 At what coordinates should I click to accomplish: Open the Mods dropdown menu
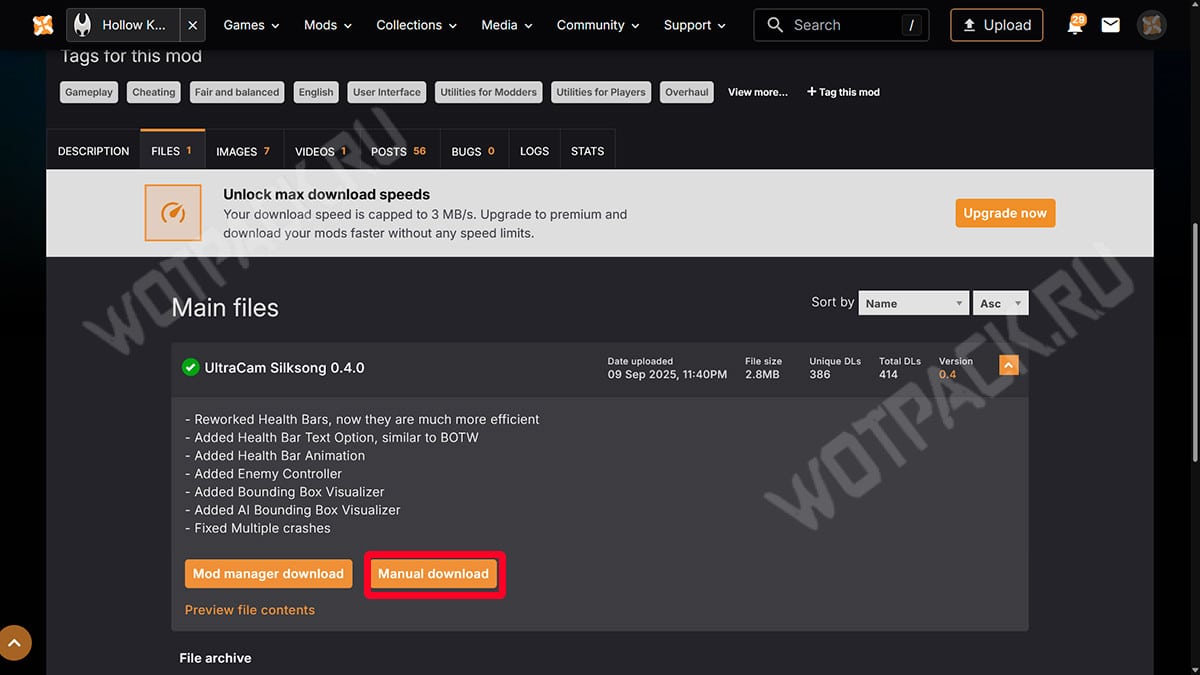pos(328,25)
